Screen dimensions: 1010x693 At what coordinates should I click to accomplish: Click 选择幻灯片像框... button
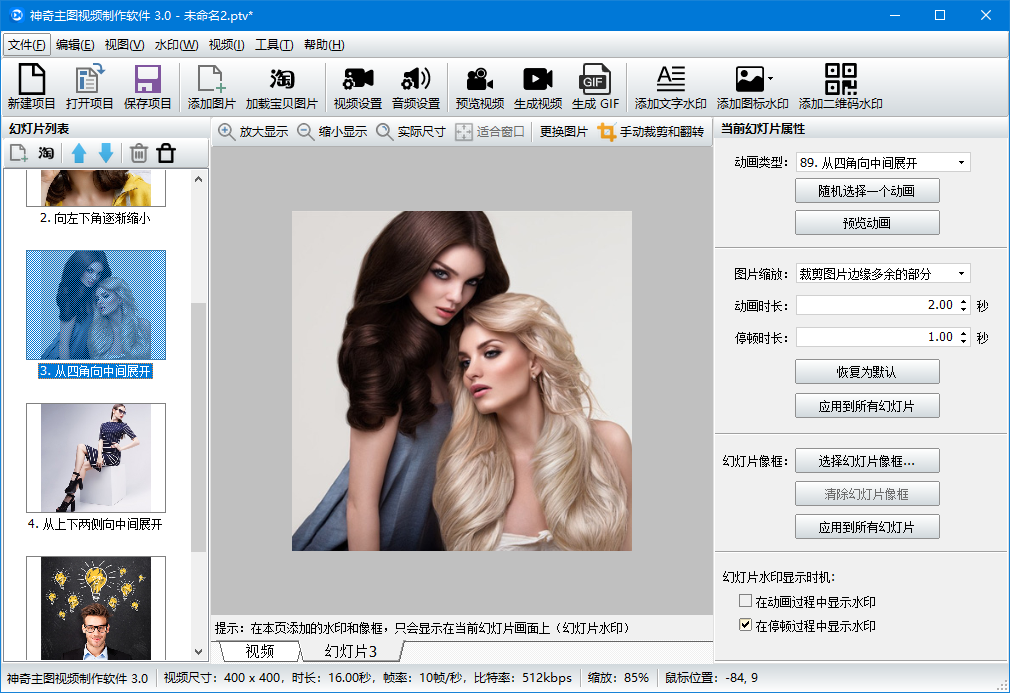click(x=867, y=460)
